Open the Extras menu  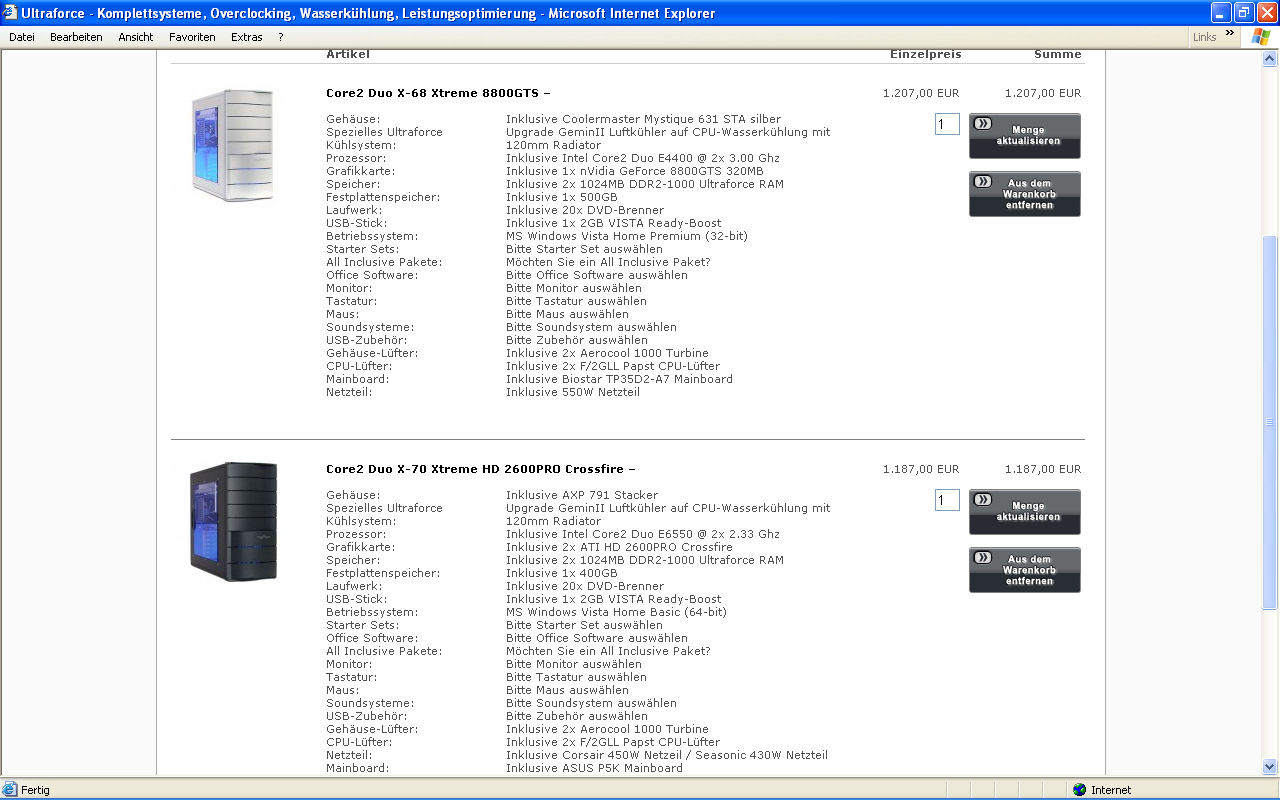247,37
